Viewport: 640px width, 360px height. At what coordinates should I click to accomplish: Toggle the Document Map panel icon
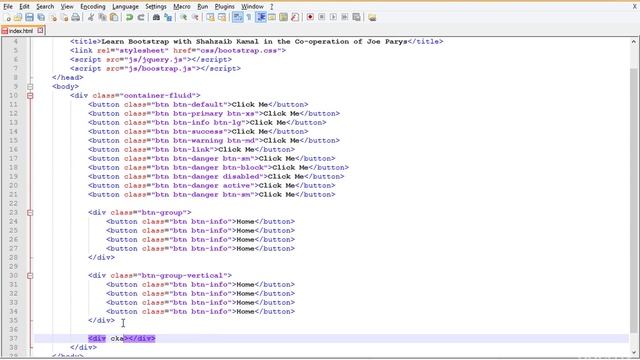(x=283, y=17)
